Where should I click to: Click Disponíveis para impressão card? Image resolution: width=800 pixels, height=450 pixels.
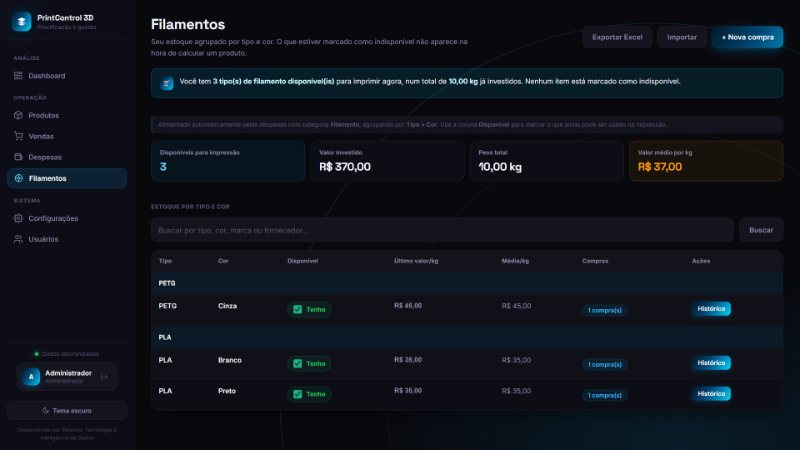pos(228,161)
